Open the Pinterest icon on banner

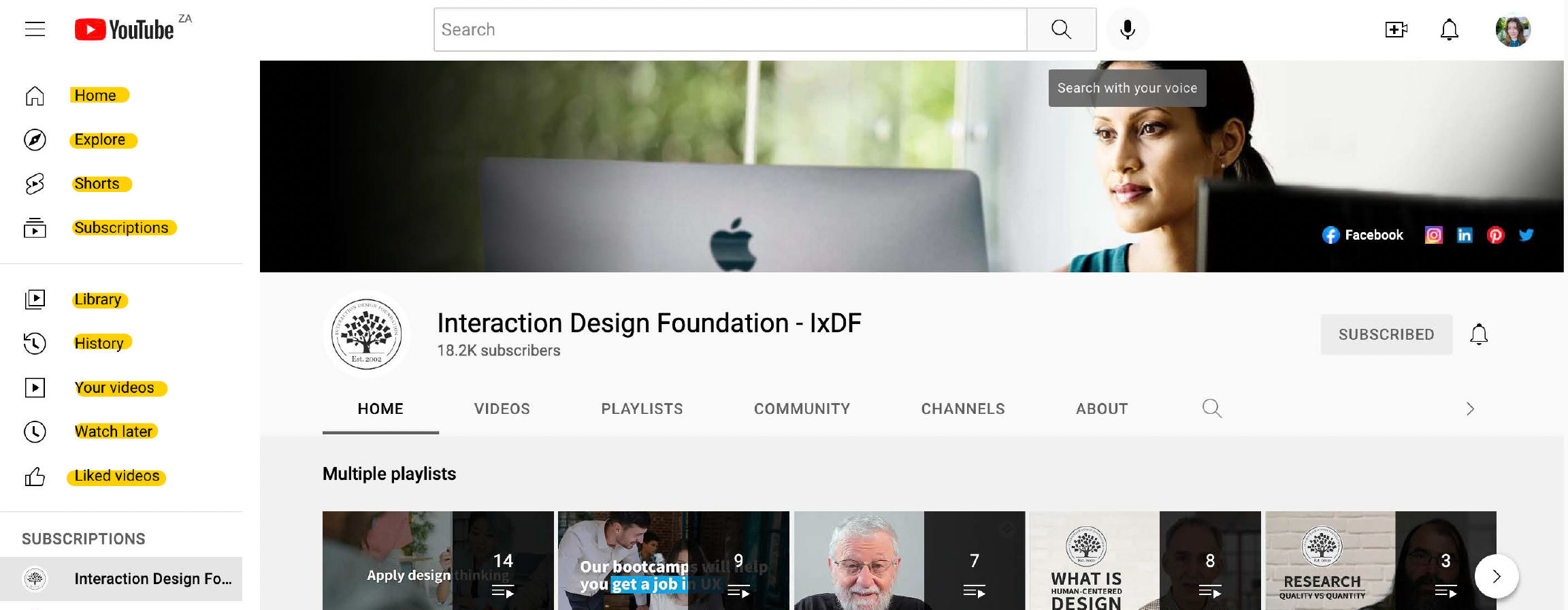pyautogui.click(x=1495, y=235)
